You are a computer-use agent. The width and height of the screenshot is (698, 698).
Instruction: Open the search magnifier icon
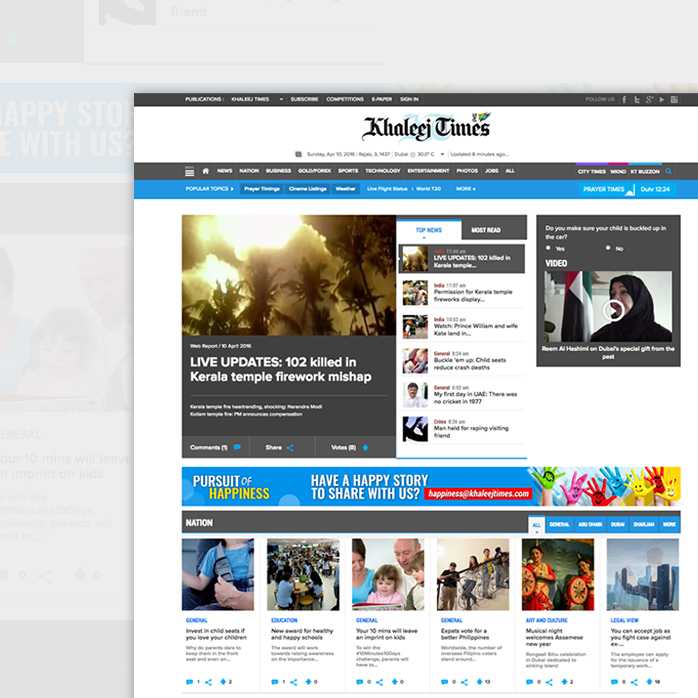pyautogui.click(x=668, y=171)
